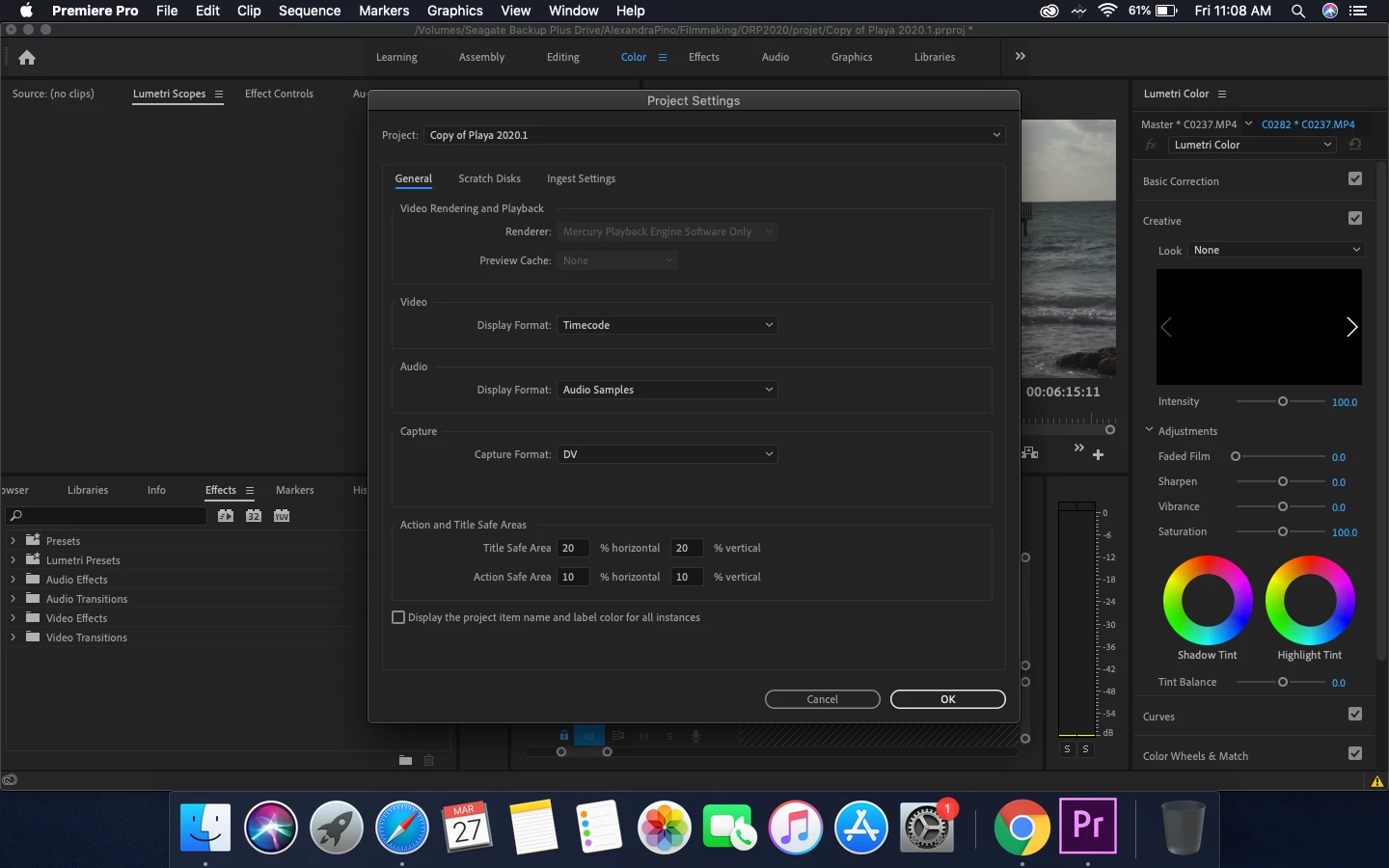Open the Color Wheels & Match section
This screenshot has height=868, width=1389.
coord(1195,757)
